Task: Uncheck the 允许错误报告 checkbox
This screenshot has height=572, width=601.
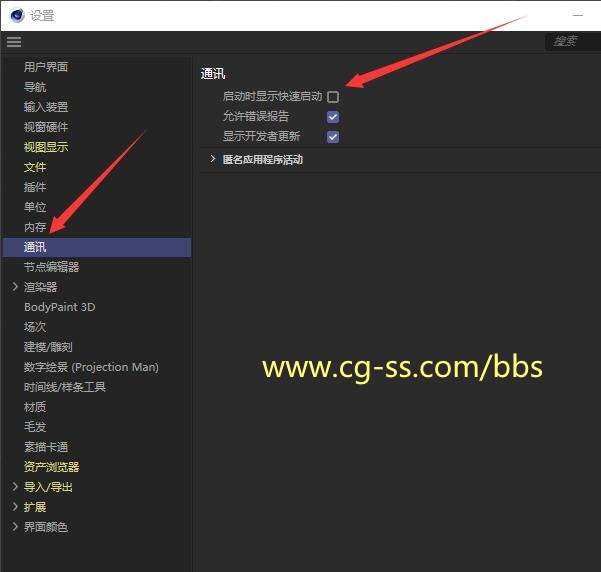Action: (333, 117)
